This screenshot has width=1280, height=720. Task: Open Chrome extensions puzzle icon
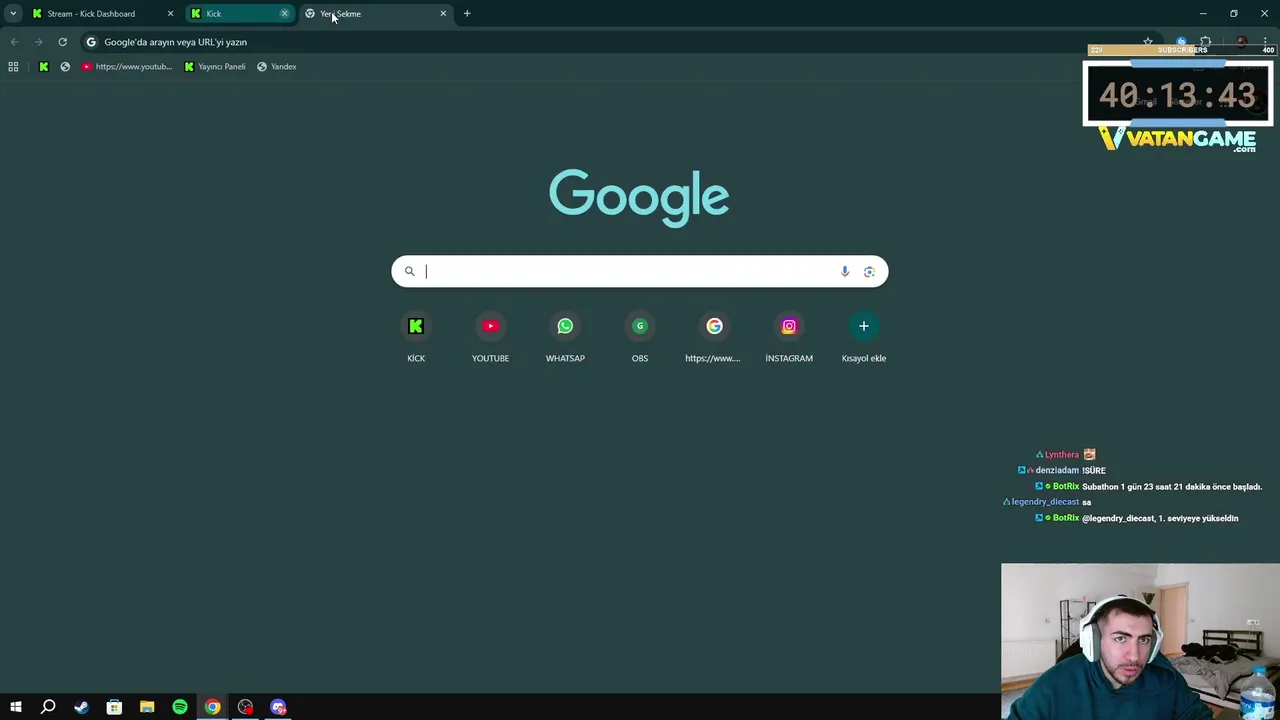tap(1206, 42)
